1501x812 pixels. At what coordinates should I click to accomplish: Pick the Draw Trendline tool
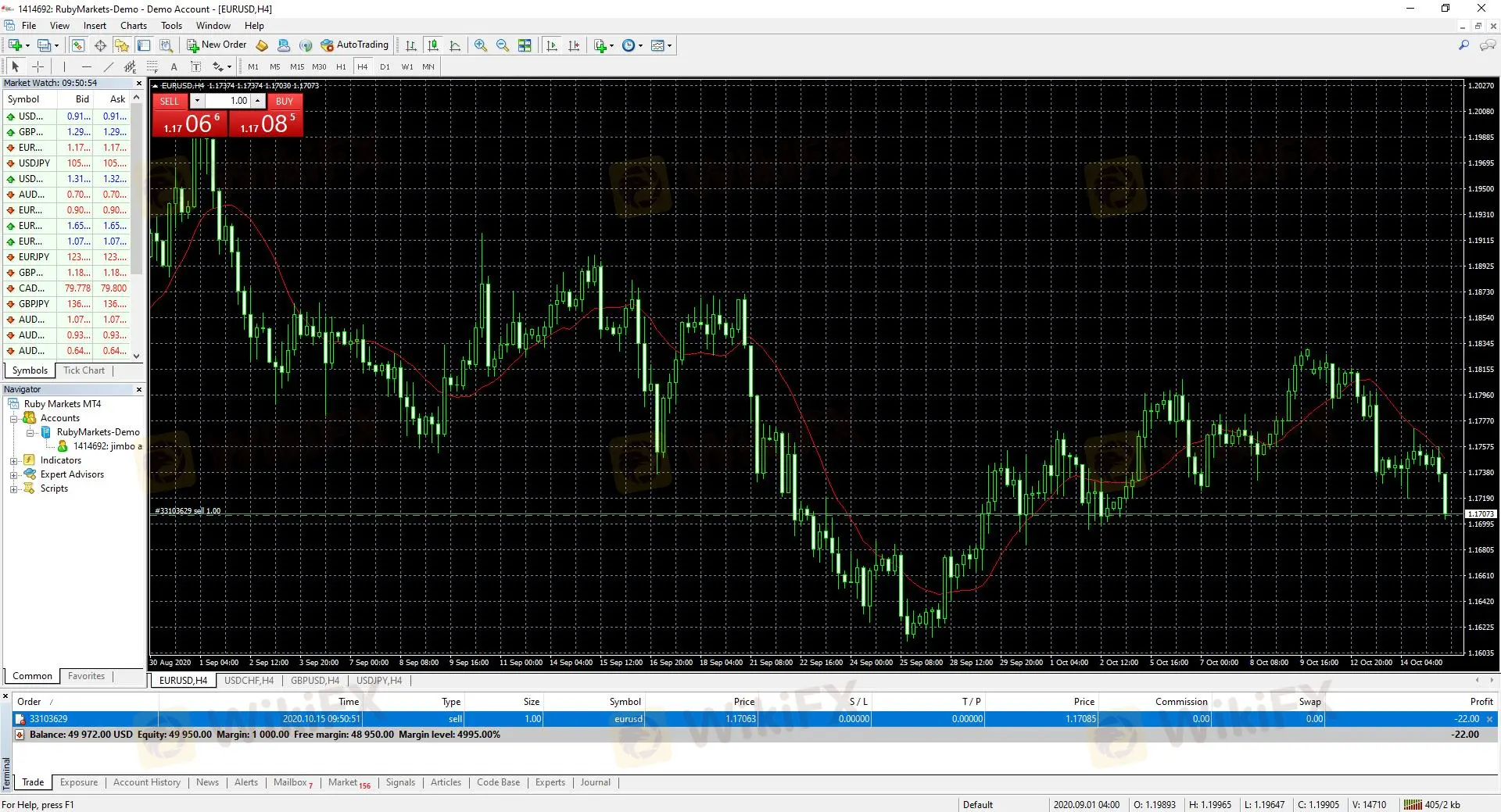click(109, 67)
